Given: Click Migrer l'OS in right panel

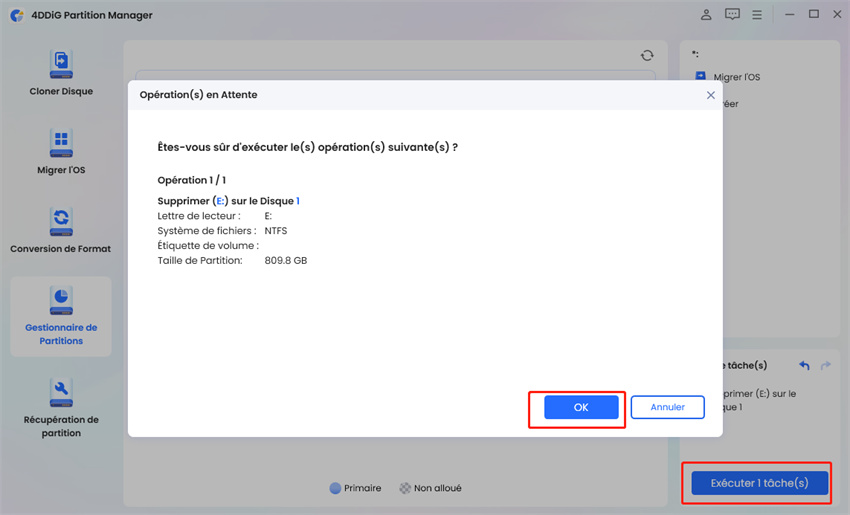Looking at the screenshot, I should click(x=736, y=77).
